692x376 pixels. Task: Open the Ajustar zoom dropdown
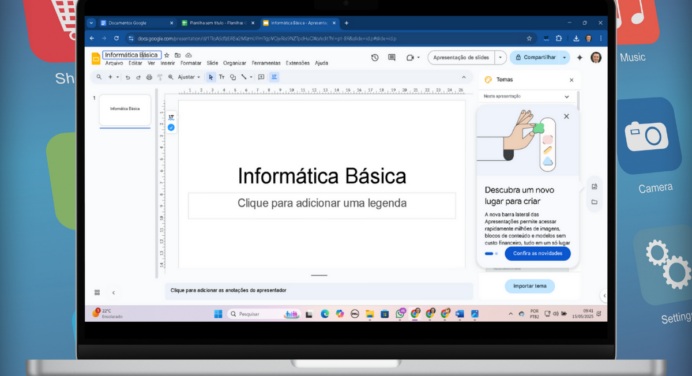pyautogui.click(x=189, y=77)
